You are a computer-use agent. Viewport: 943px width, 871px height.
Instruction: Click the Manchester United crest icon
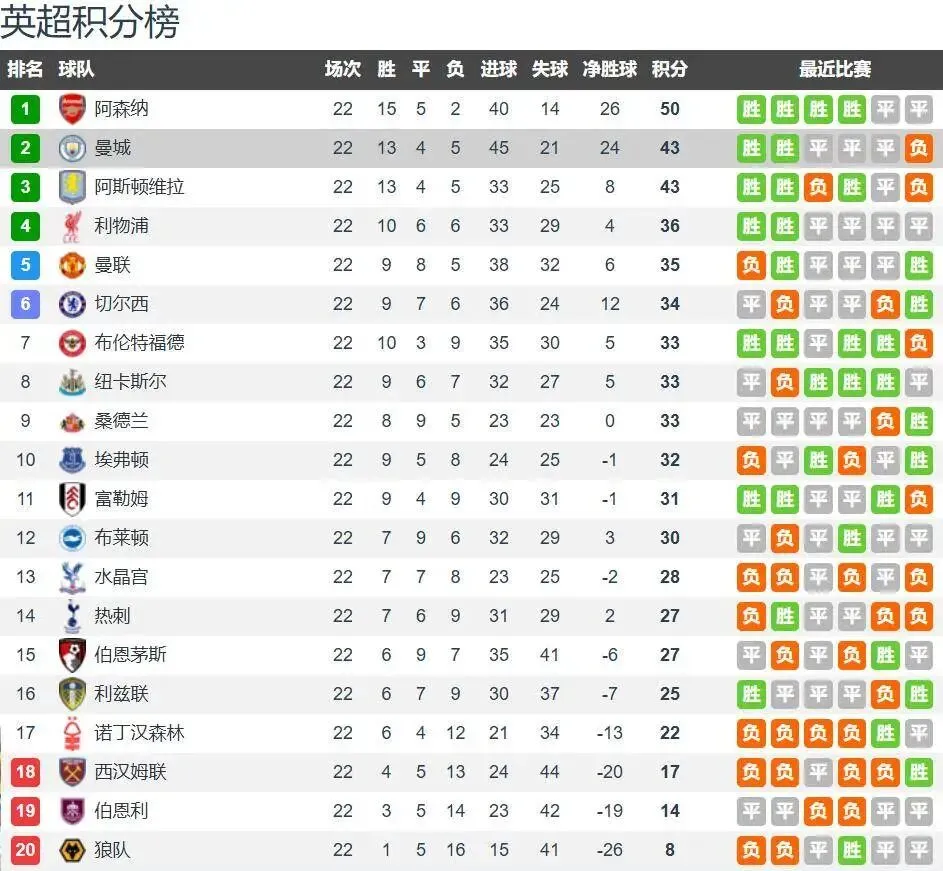tap(72, 265)
